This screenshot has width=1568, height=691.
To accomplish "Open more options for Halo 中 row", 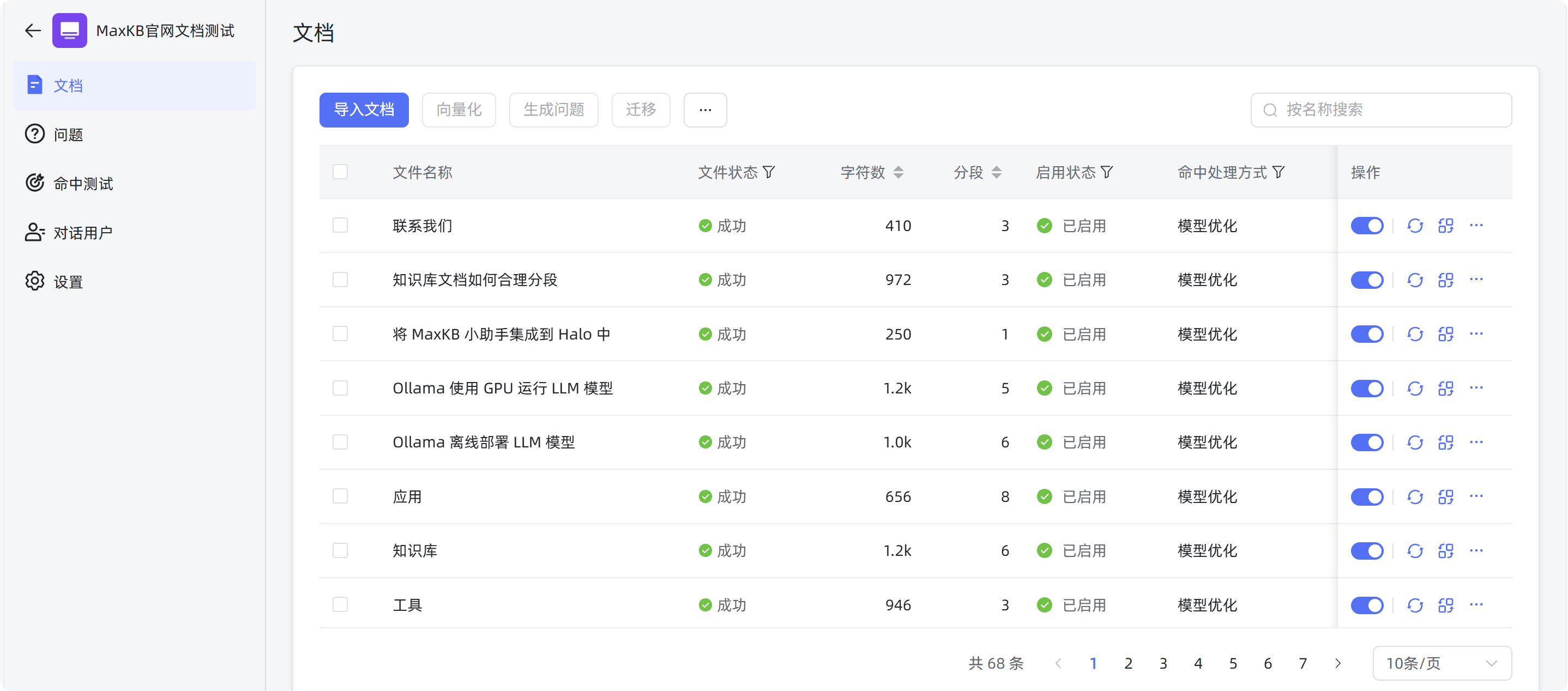I will pos(1476,334).
